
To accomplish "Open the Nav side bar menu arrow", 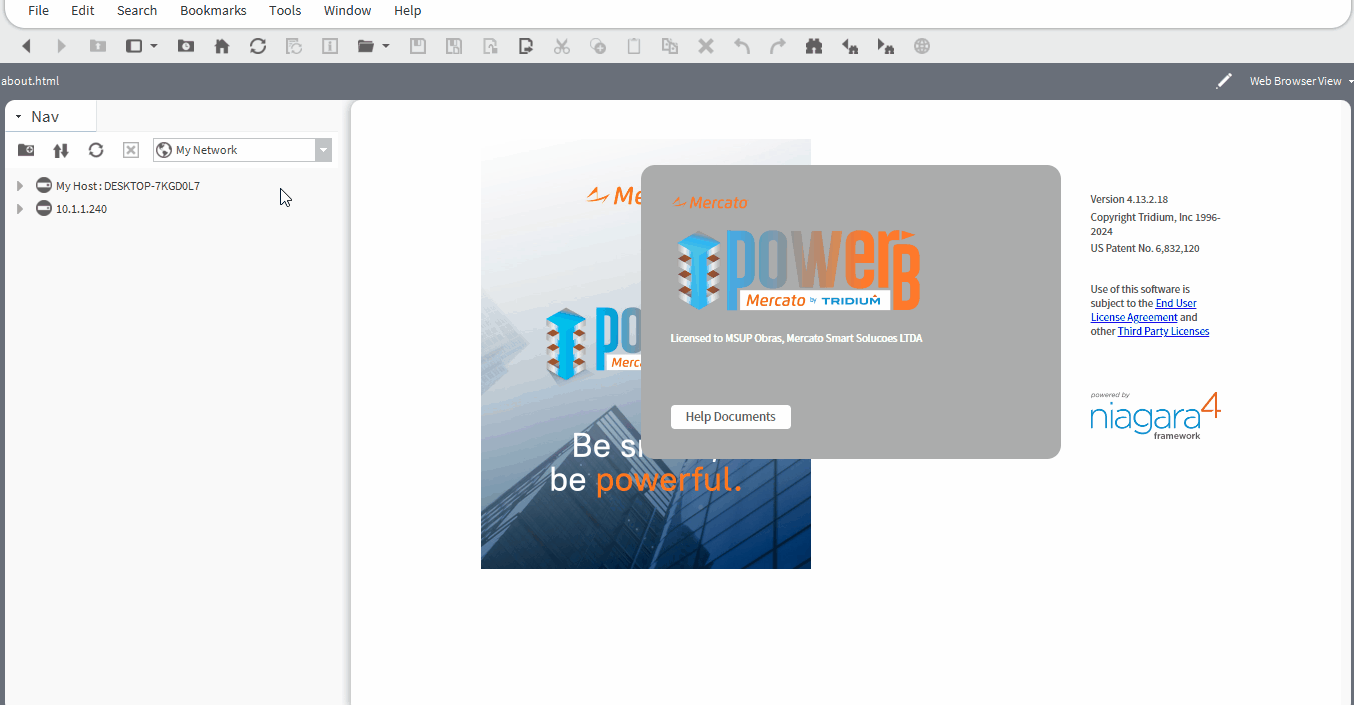I will click(18, 117).
